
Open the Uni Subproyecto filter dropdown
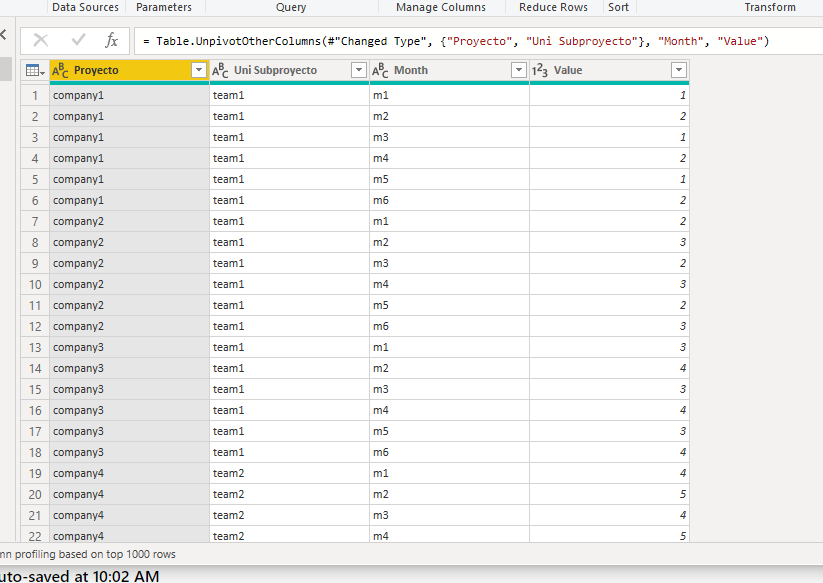click(x=358, y=70)
